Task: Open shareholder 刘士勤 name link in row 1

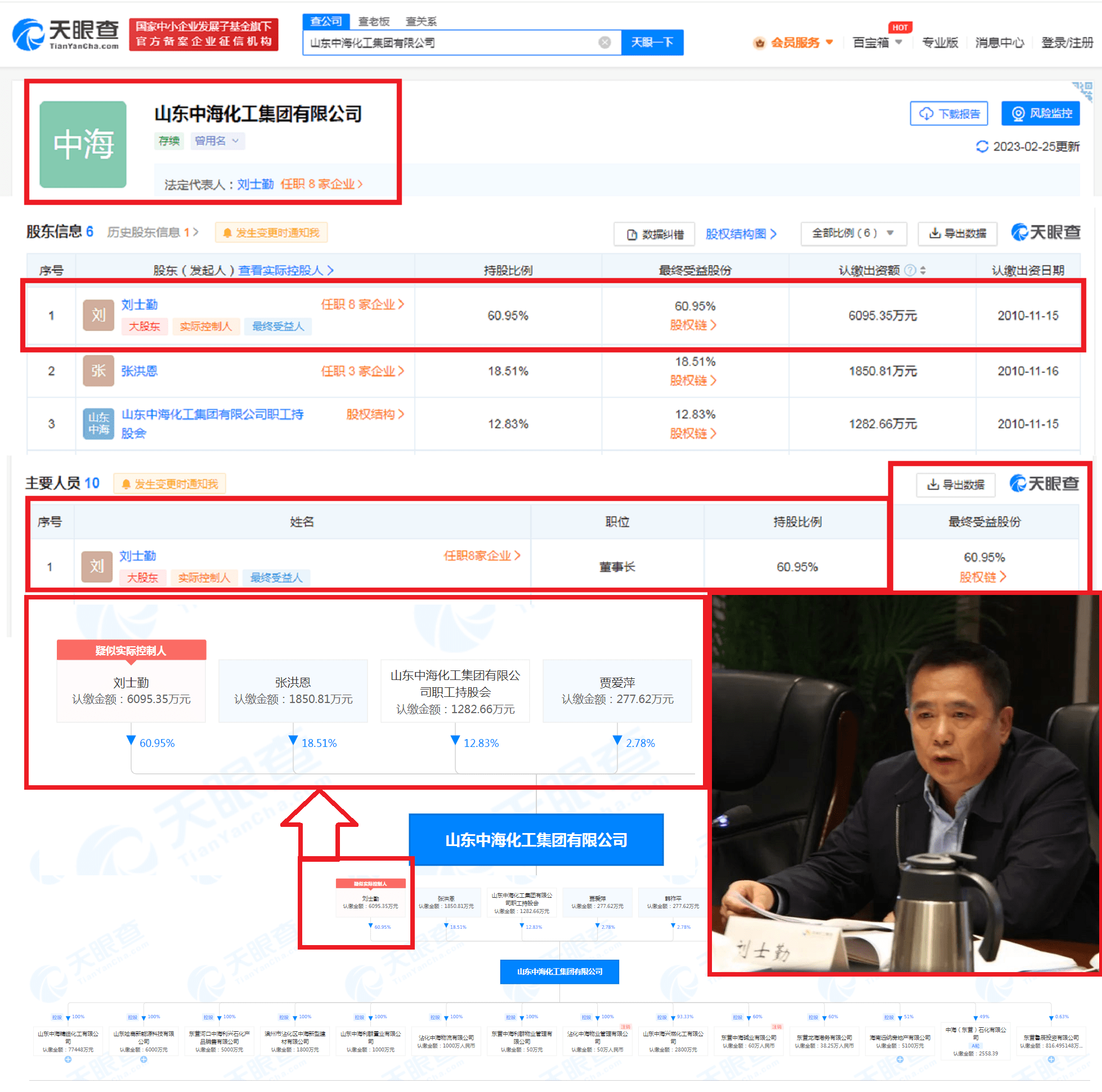Action: [139, 305]
